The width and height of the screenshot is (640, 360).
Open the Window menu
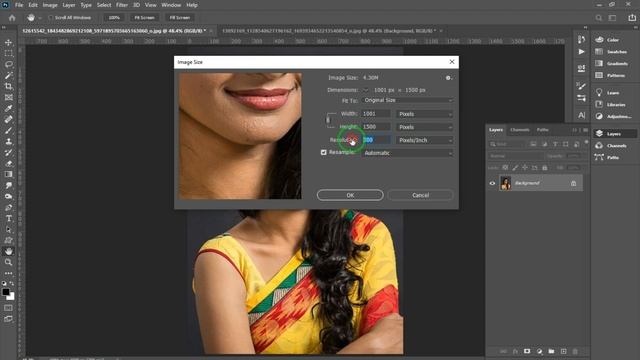point(171,5)
